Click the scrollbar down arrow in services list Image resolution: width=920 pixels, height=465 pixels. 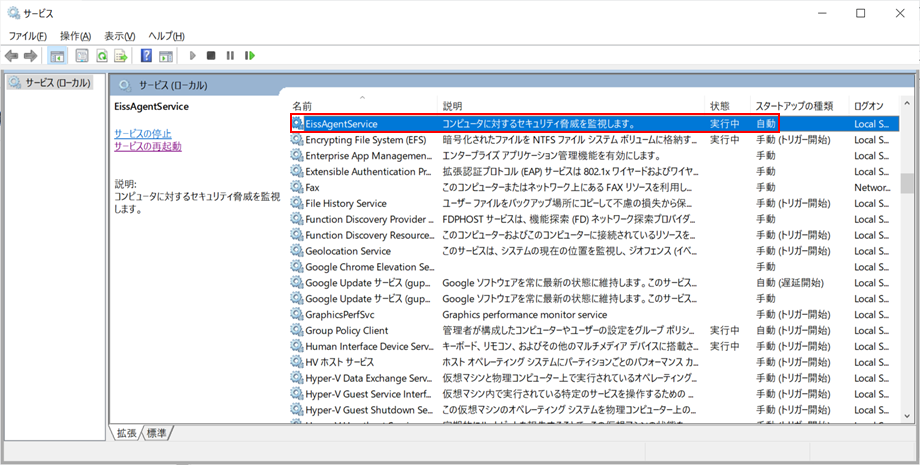pos(907,415)
